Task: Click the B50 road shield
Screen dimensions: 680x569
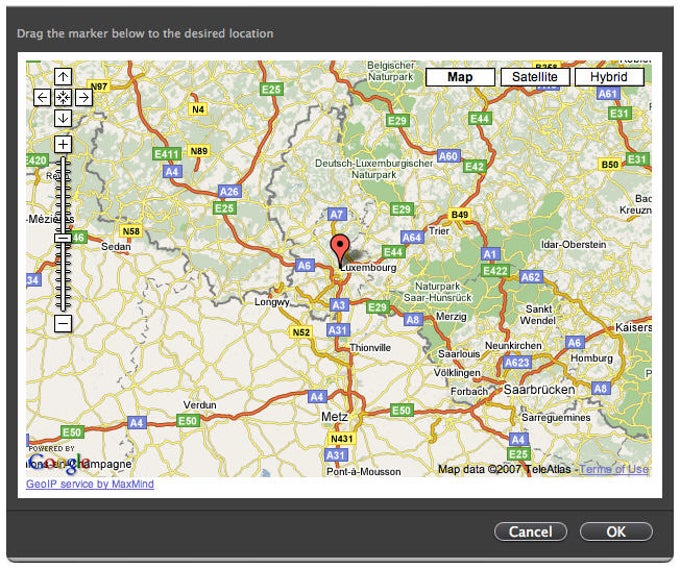Action: pos(610,165)
